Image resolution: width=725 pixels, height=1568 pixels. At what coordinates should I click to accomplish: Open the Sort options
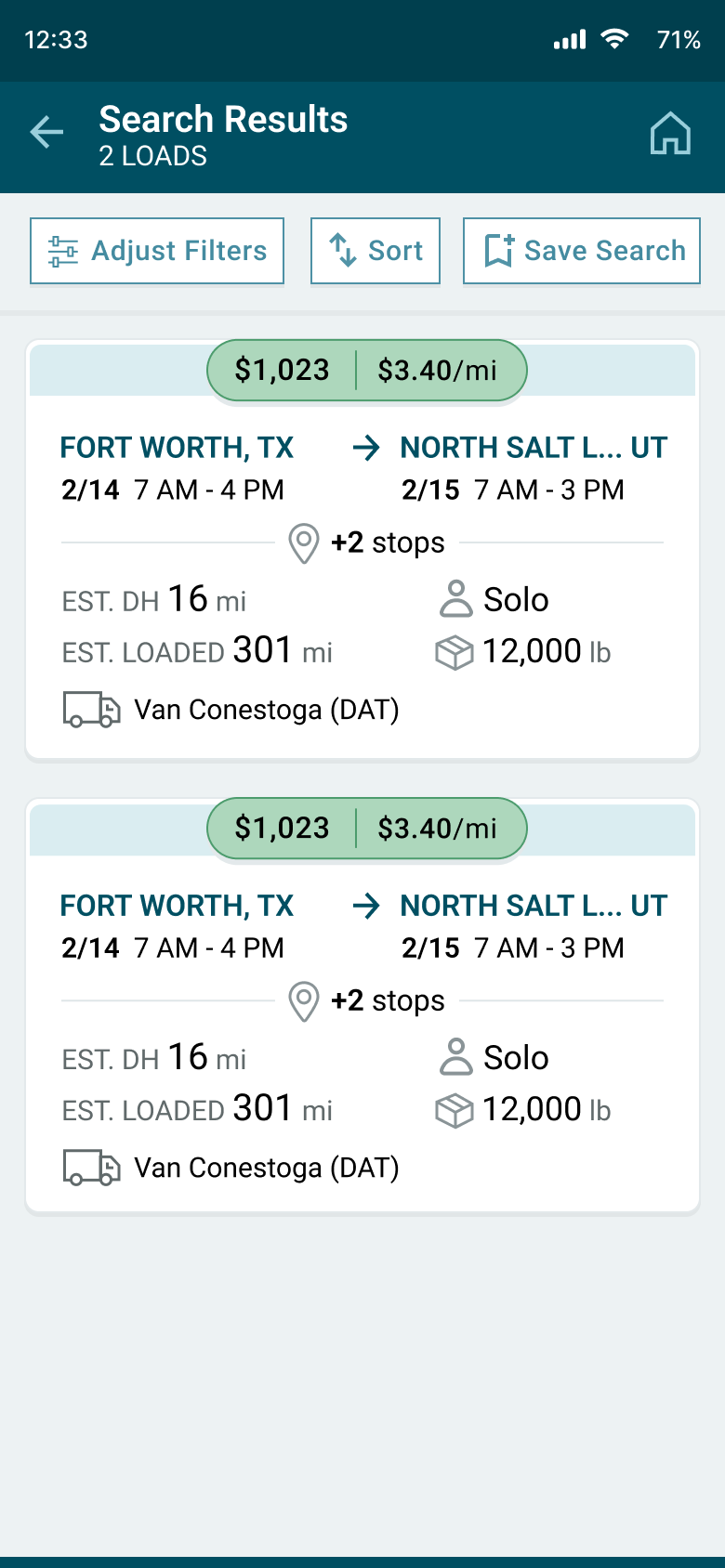click(376, 251)
